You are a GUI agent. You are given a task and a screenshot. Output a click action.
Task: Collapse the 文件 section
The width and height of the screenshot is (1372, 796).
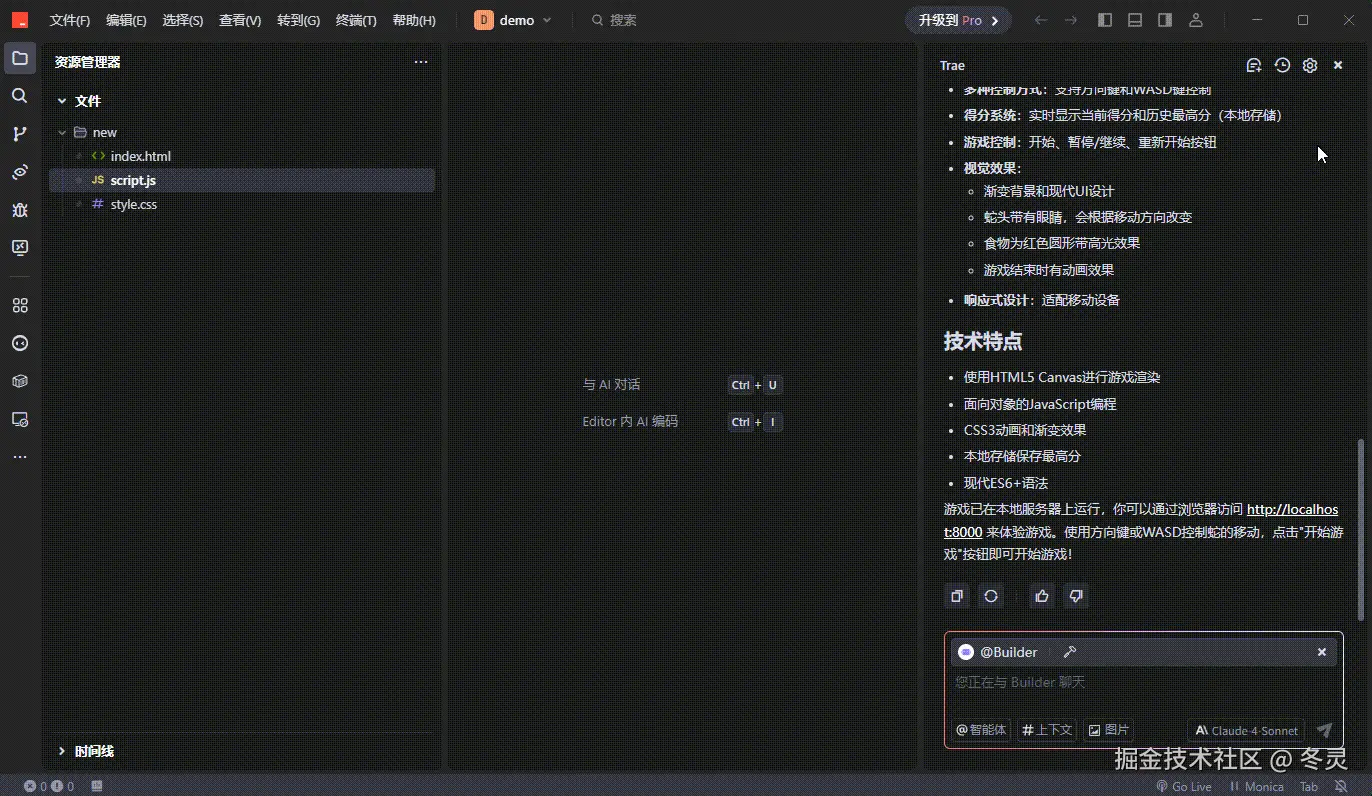[x=62, y=101]
